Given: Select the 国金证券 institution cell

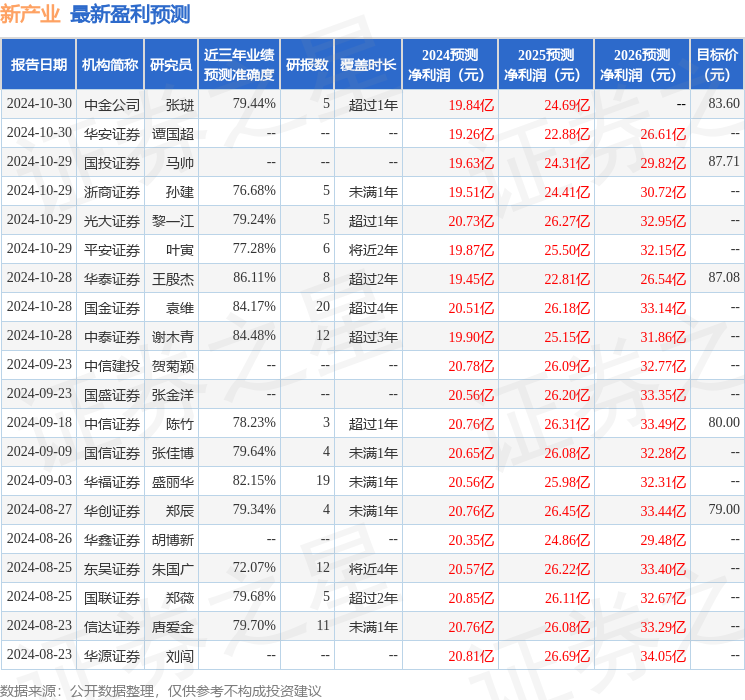Looking at the screenshot, I should pyautogui.click(x=112, y=308).
